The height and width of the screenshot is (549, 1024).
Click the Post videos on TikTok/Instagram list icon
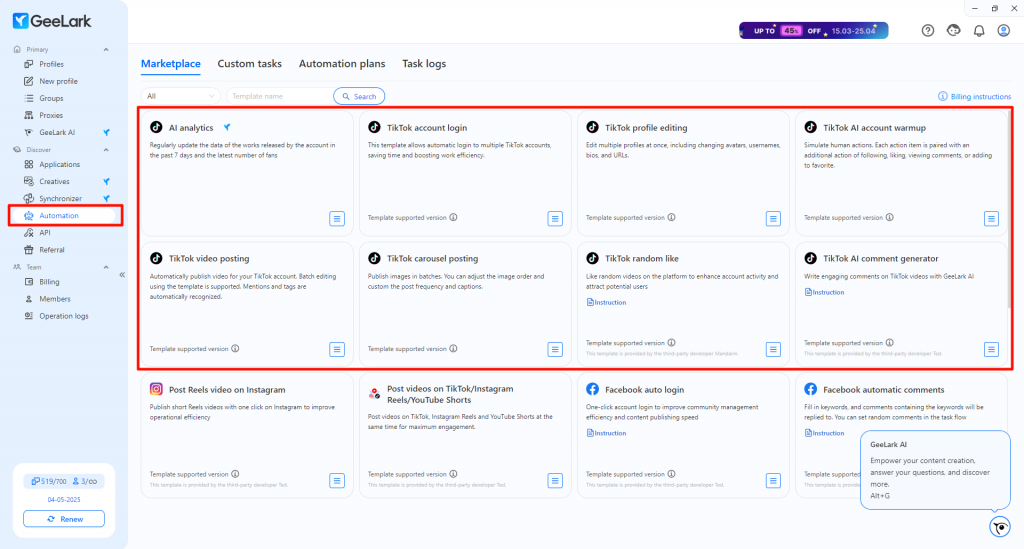555,481
